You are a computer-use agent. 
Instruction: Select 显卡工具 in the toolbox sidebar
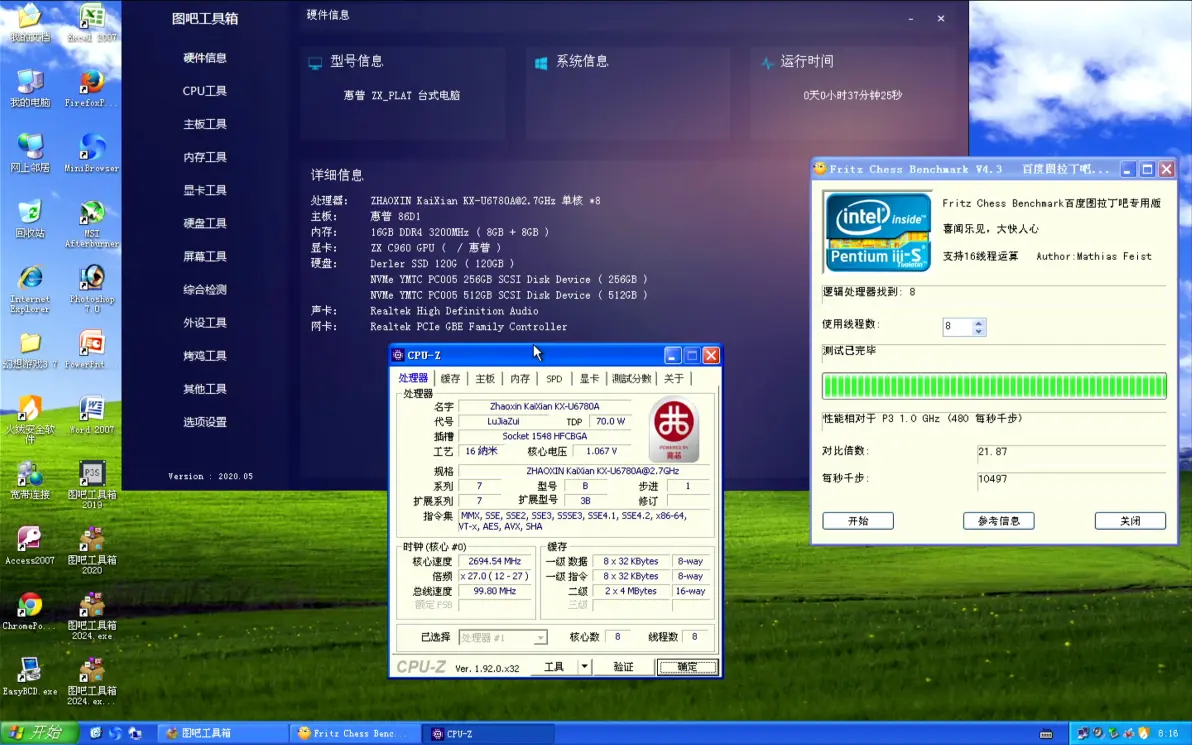(204, 190)
